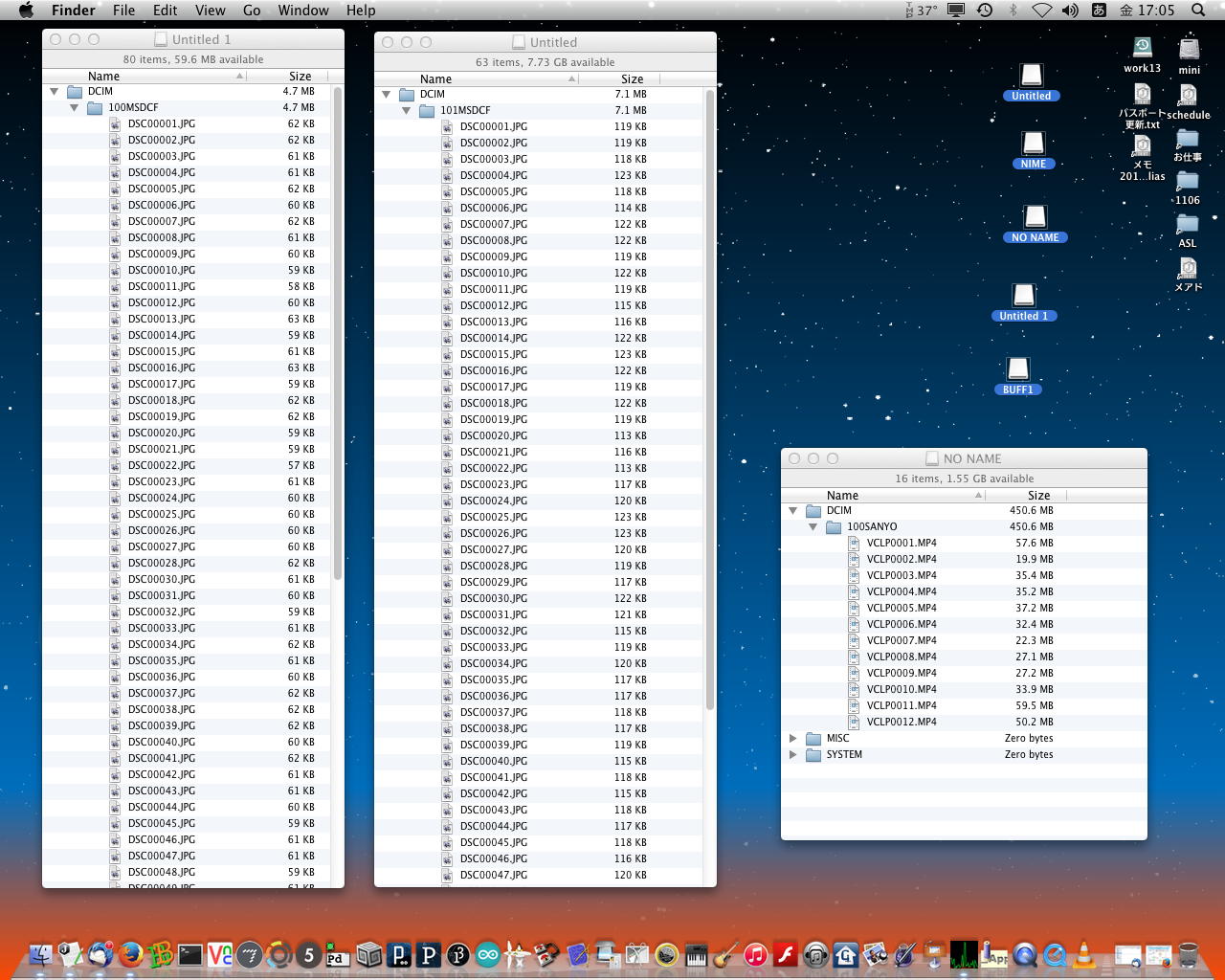Open Firefox from the Dock
The image size is (1225, 980).
pyautogui.click(x=131, y=954)
